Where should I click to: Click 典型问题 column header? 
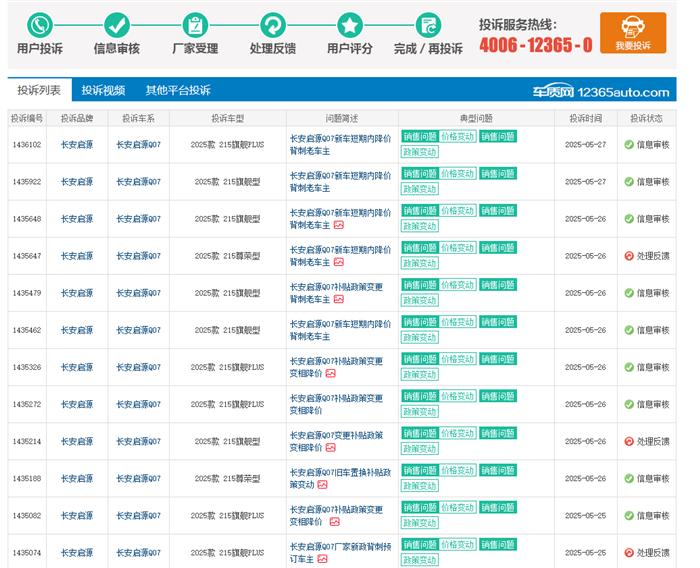[476, 118]
